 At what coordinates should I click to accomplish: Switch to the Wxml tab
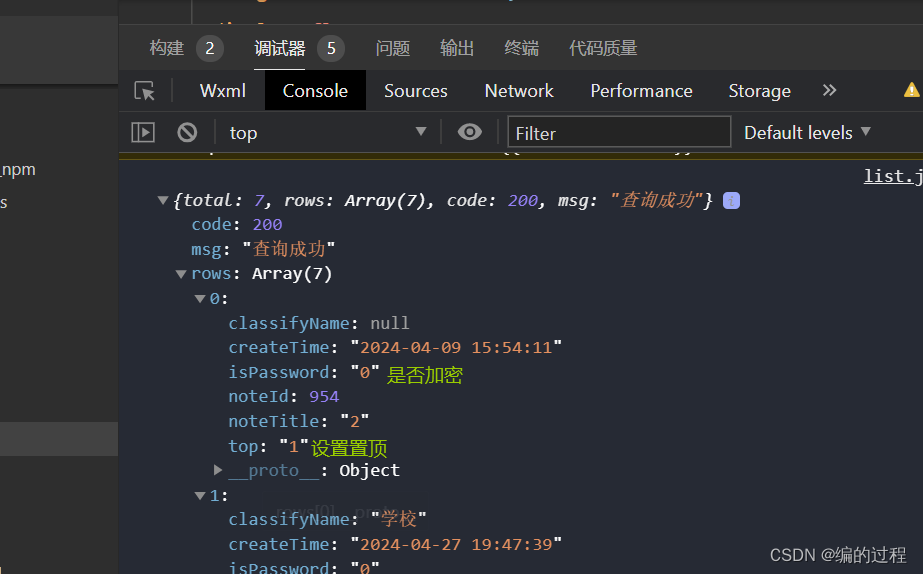point(223,91)
